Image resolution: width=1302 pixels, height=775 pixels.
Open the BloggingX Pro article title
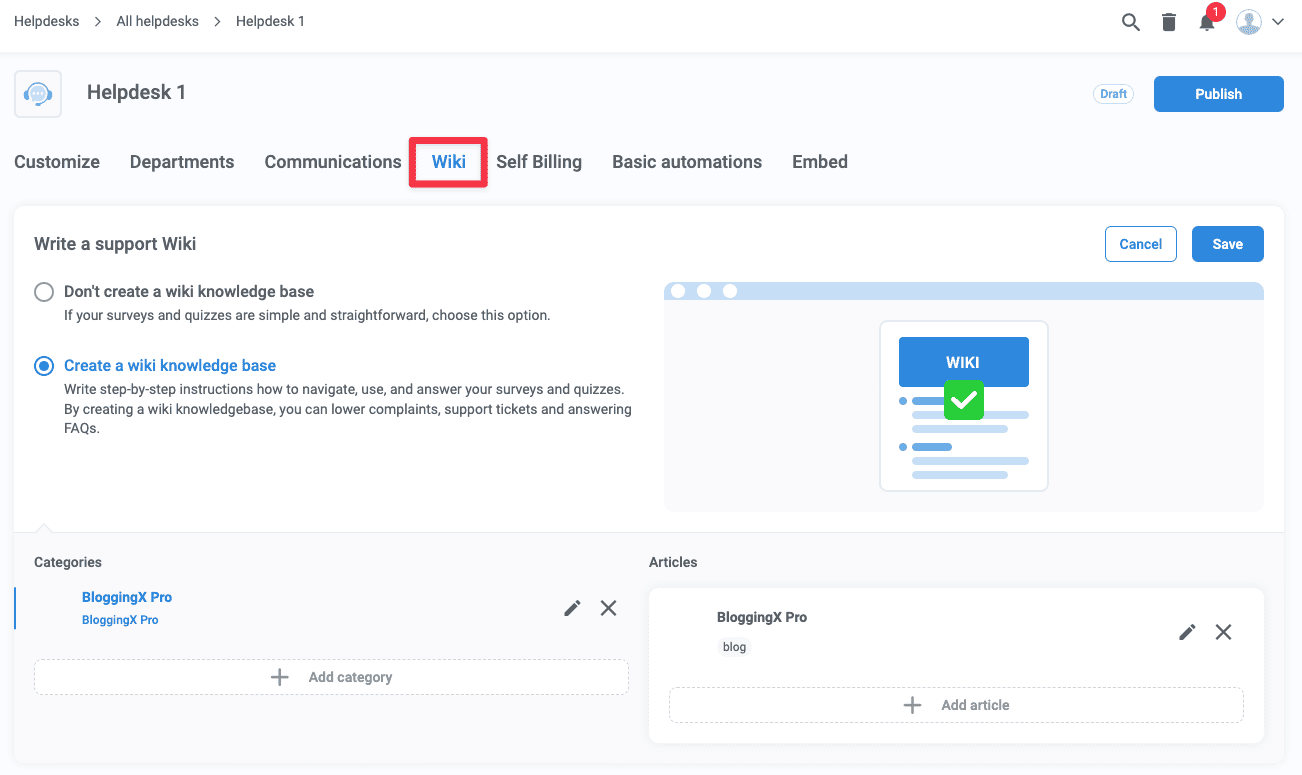762,617
